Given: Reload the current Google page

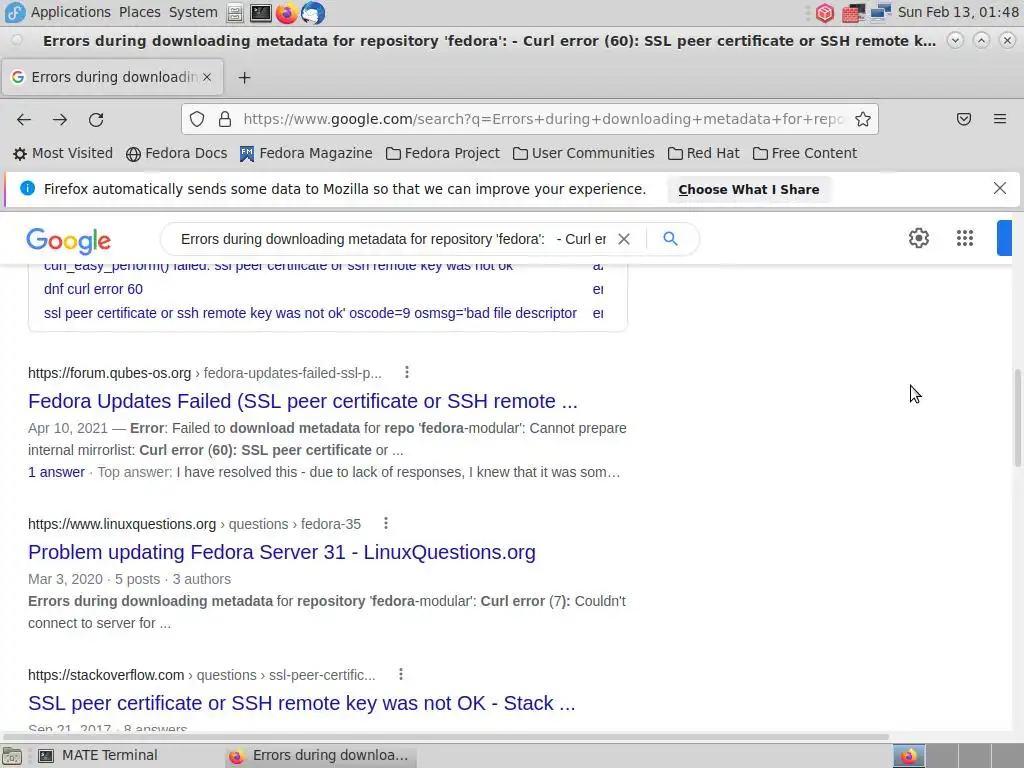Looking at the screenshot, I should [x=96, y=120].
